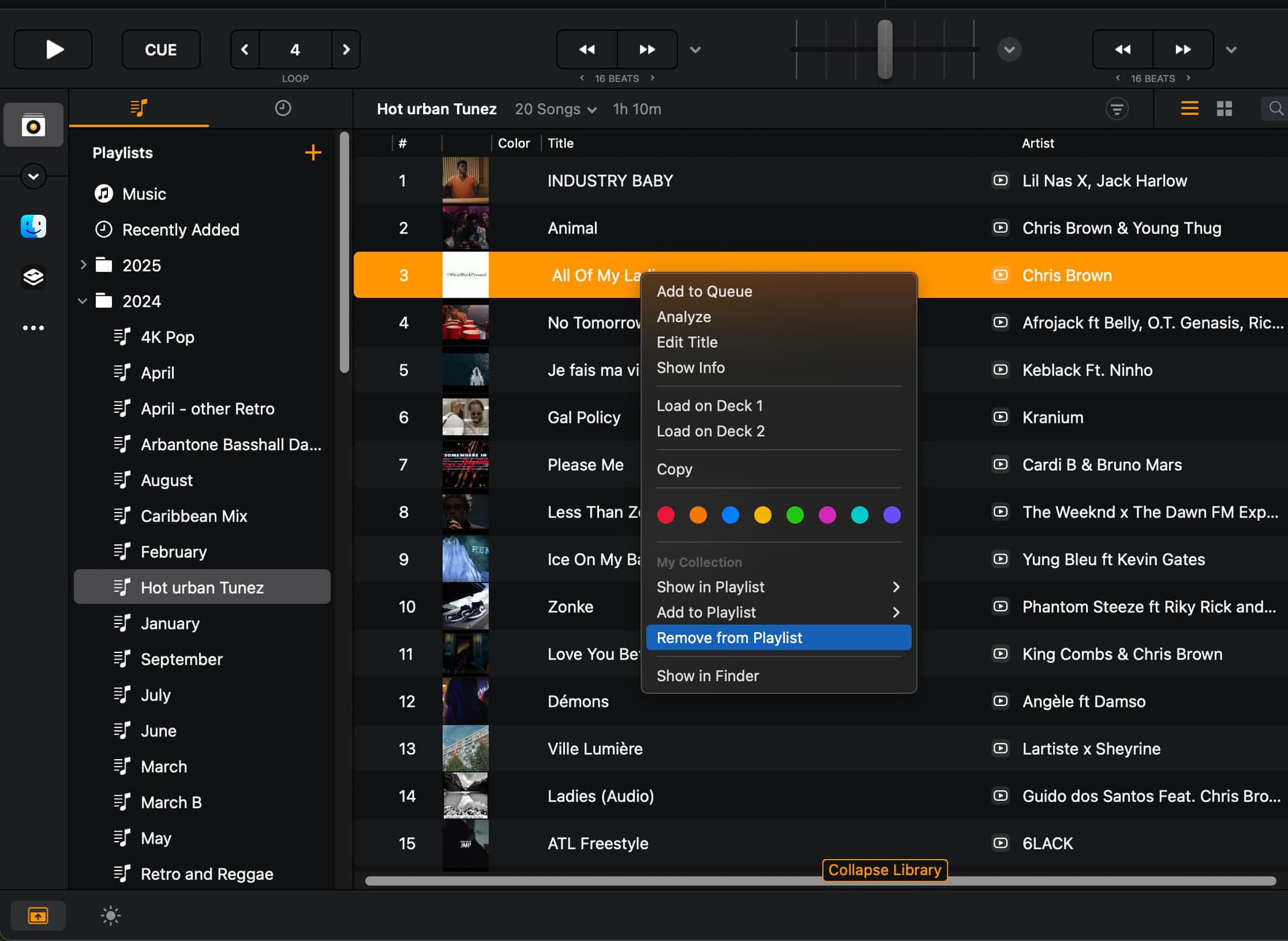Expand Add to Playlist submenu

[x=778, y=612]
